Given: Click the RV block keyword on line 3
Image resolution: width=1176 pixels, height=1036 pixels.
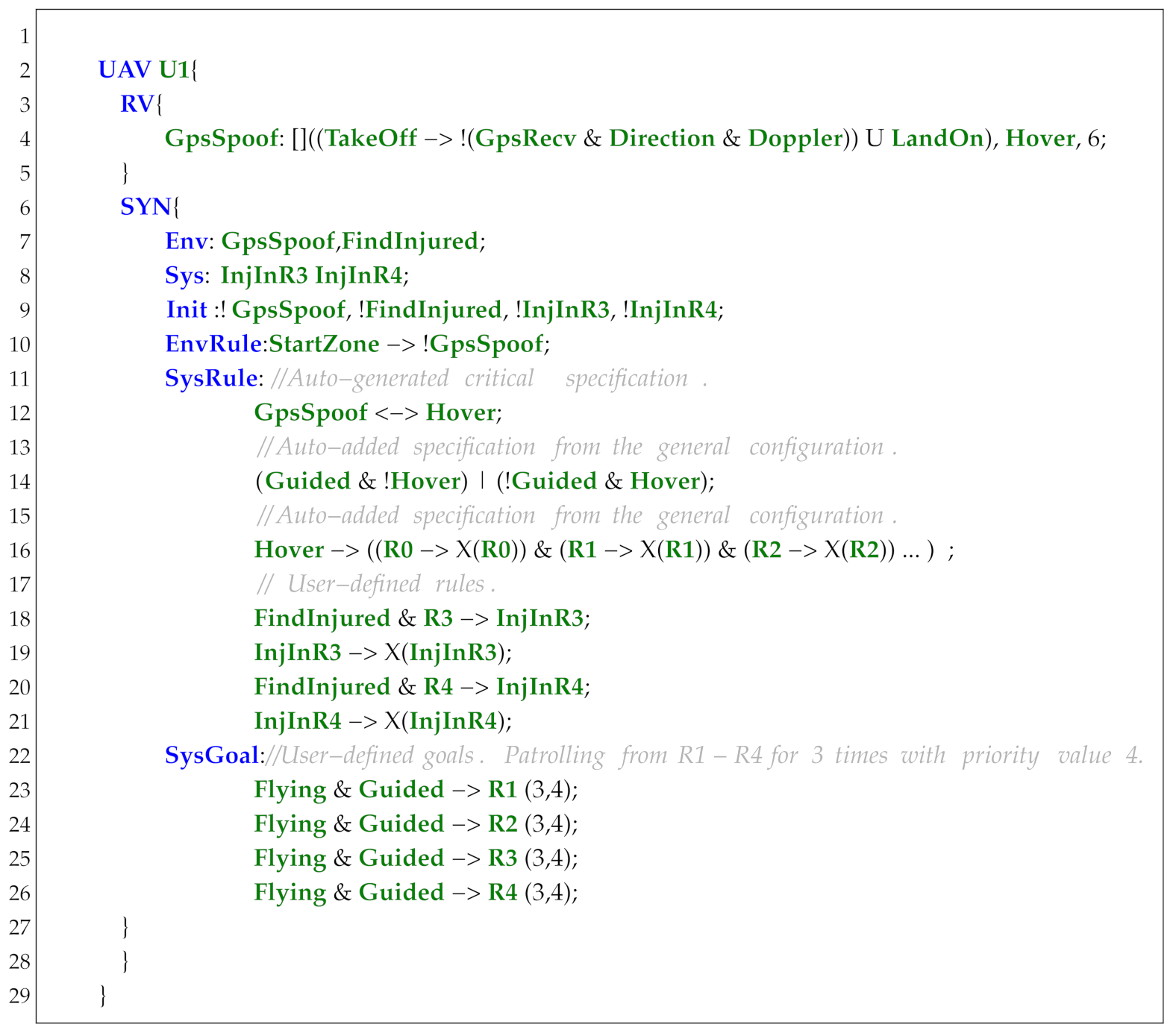Looking at the screenshot, I should [137, 104].
